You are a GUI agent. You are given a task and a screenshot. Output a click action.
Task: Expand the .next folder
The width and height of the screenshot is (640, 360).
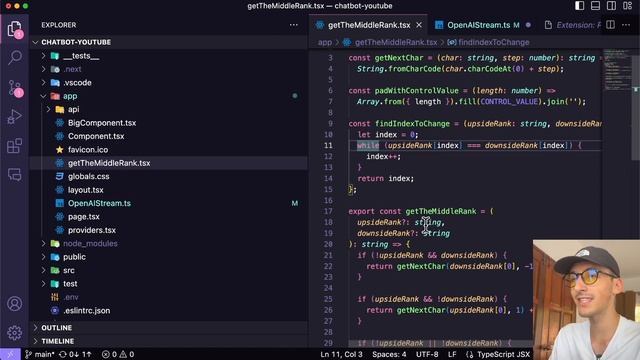(168, 69)
